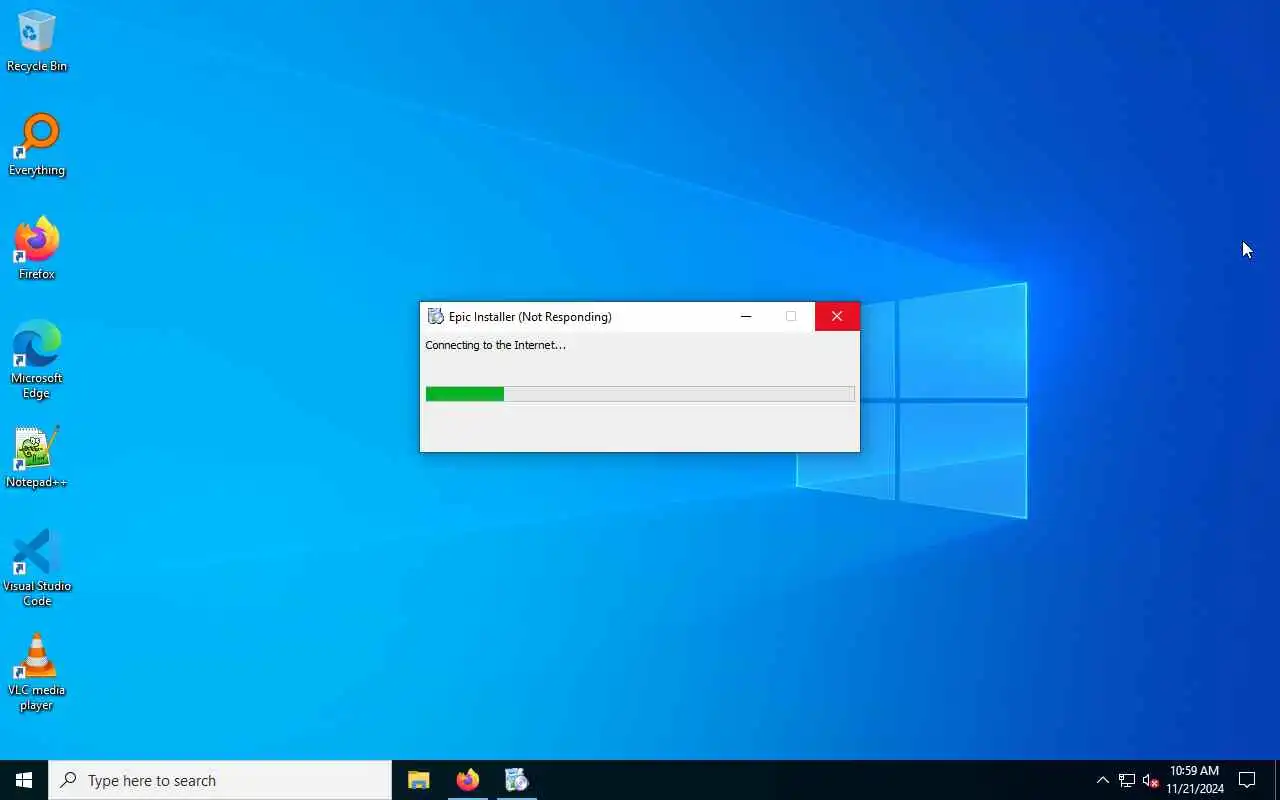Select the Visual Studio Code desktop shortcut
The width and height of the screenshot is (1280, 800).
click(x=37, y=568)
